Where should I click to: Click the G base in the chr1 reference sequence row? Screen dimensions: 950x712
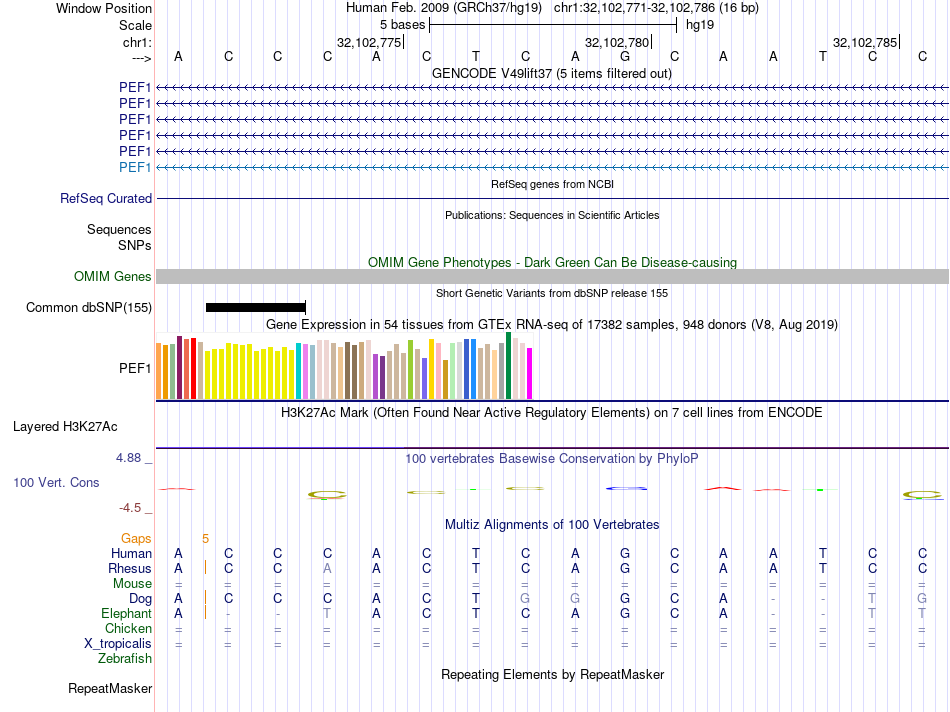click(625, 56)
